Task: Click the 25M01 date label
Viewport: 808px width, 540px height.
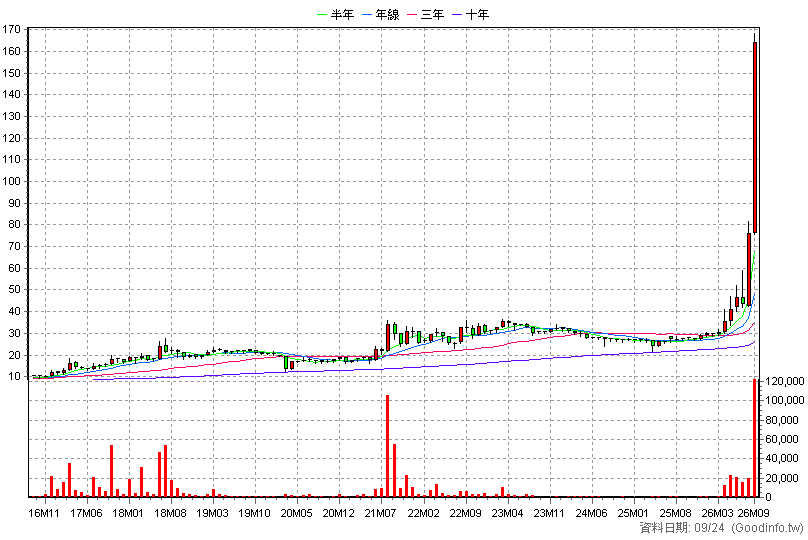Action: click(x=633, y=513)
